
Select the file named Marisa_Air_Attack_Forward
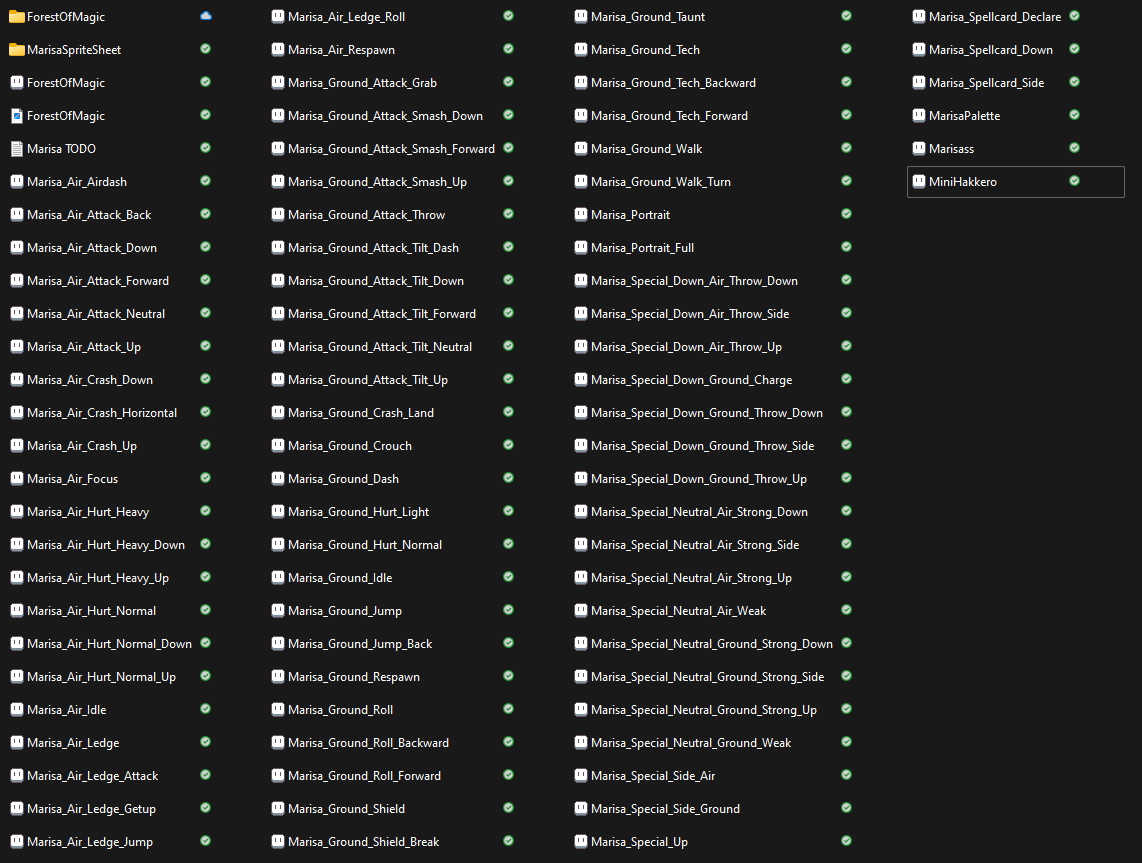click(x=98, y=281)
